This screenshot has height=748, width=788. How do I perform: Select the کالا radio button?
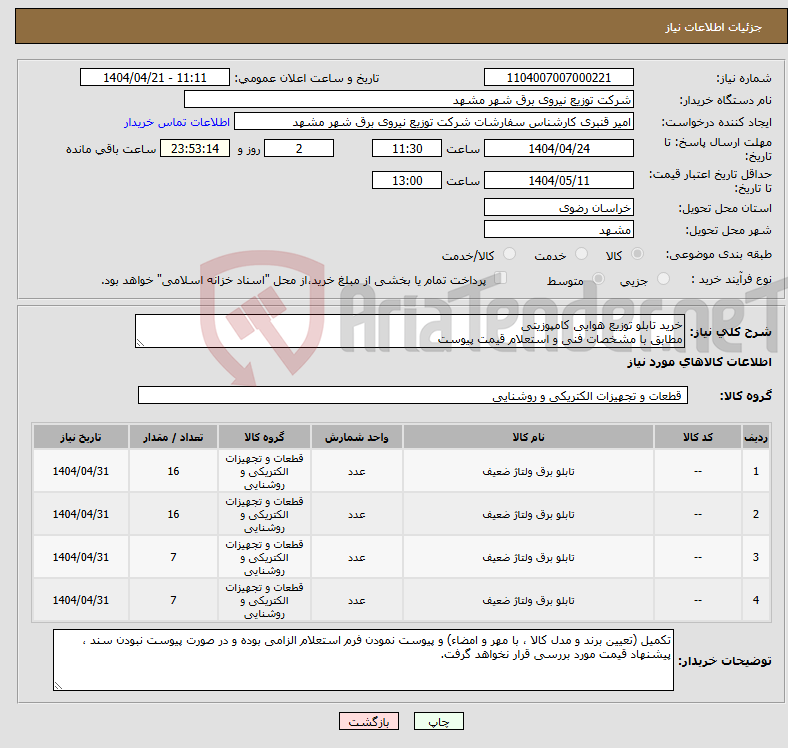[637, 254]
